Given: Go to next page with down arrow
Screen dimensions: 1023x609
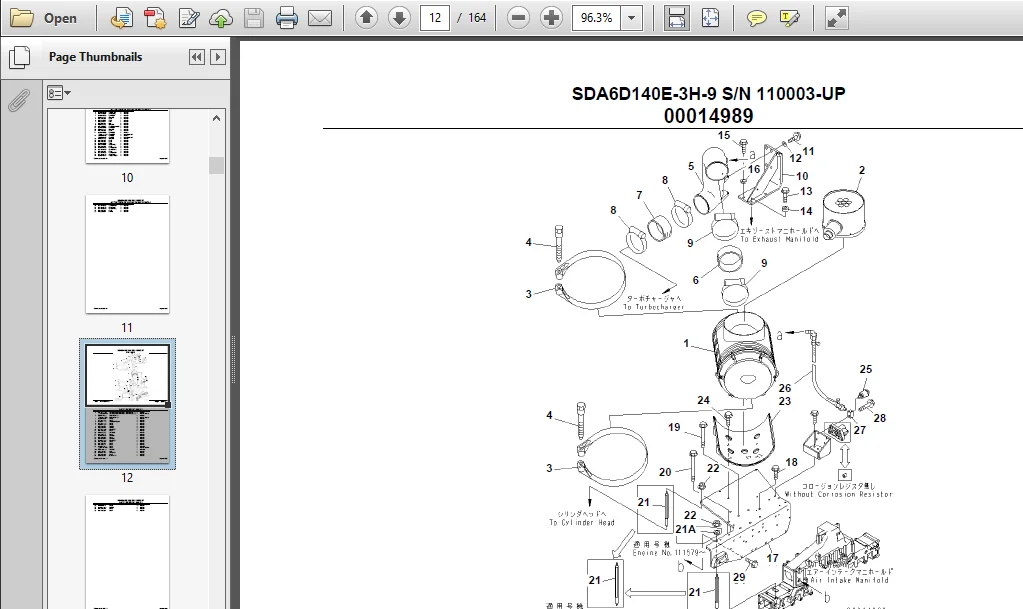Looking at the screenshot, I should [x=399, y=18].
